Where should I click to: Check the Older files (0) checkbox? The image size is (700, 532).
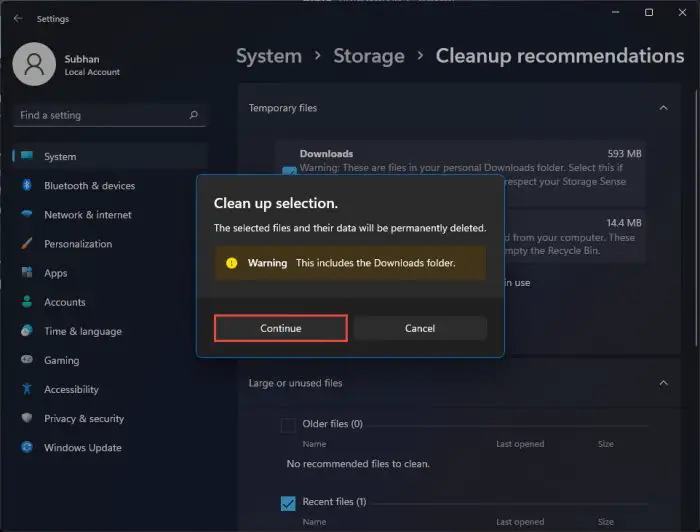[288, 425]
